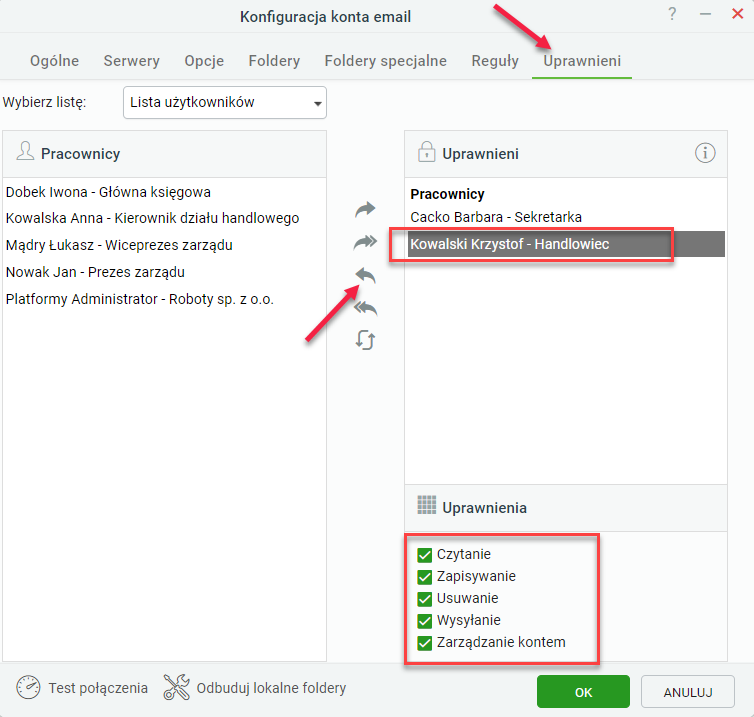This screenshot has width=754, height=717.
Task: Click double right arrow to add all employees
Action: [365, 242]
